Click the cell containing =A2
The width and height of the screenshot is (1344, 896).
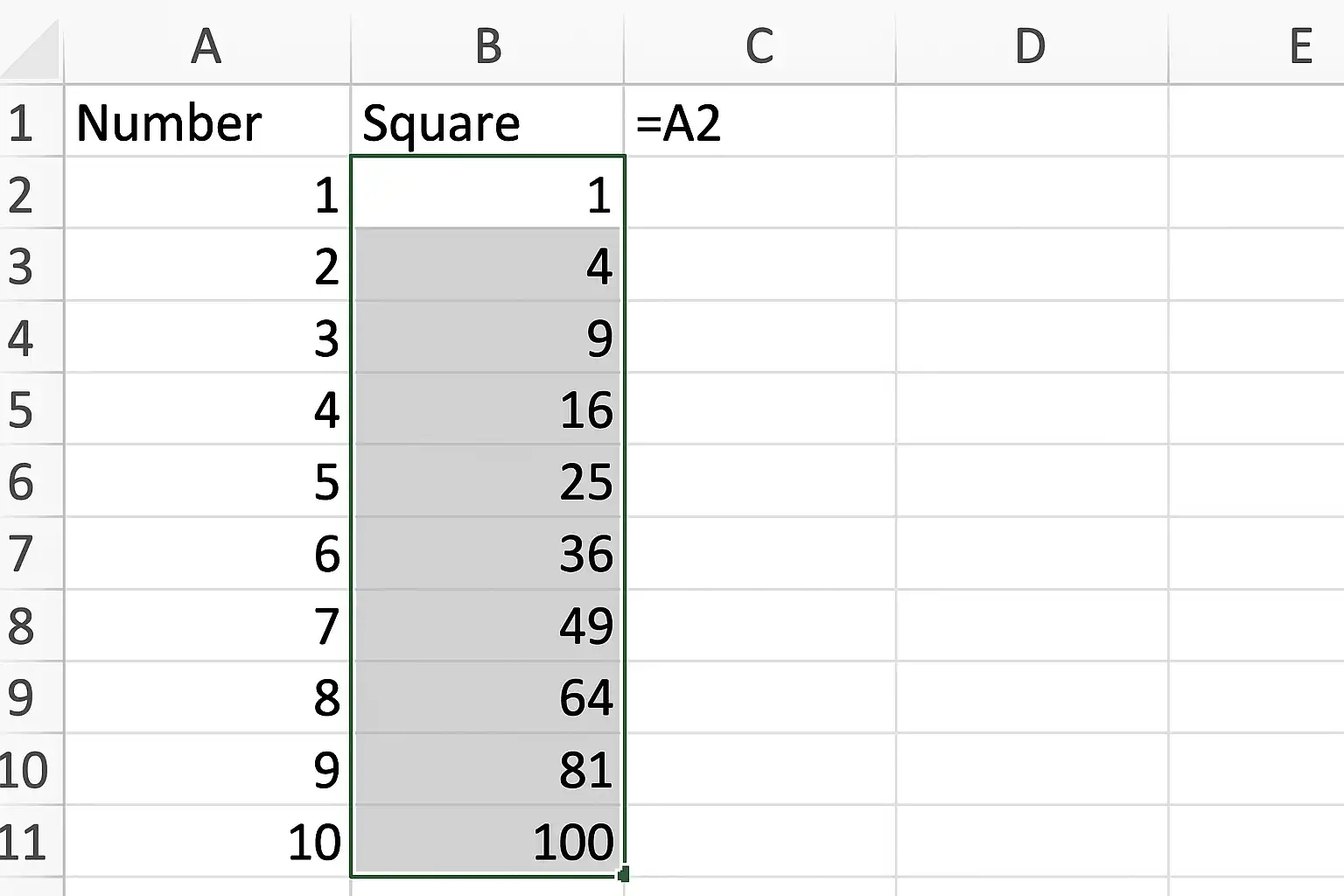tap(759, 121)
